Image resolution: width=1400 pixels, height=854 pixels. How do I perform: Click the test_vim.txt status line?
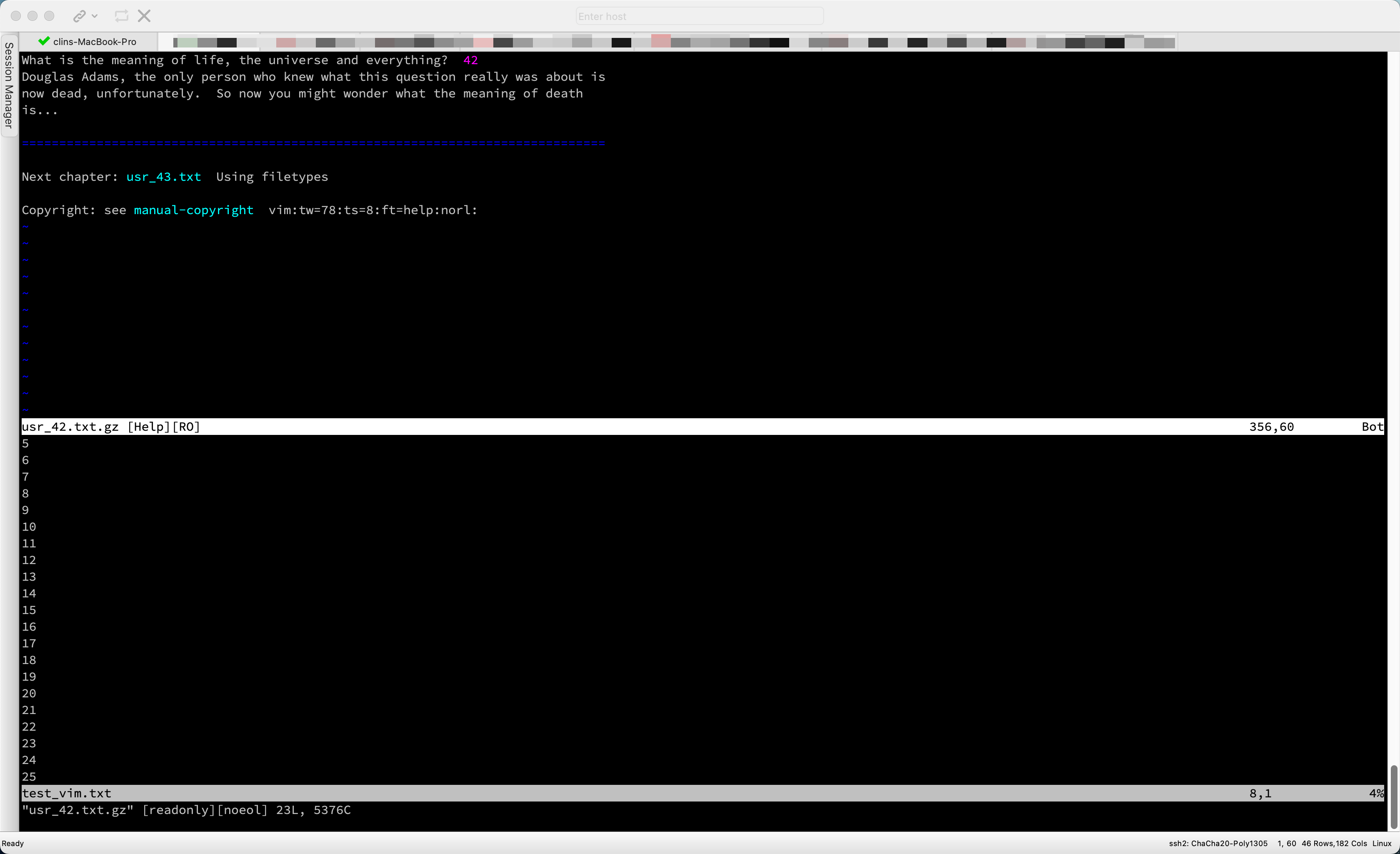pos(702,793)
